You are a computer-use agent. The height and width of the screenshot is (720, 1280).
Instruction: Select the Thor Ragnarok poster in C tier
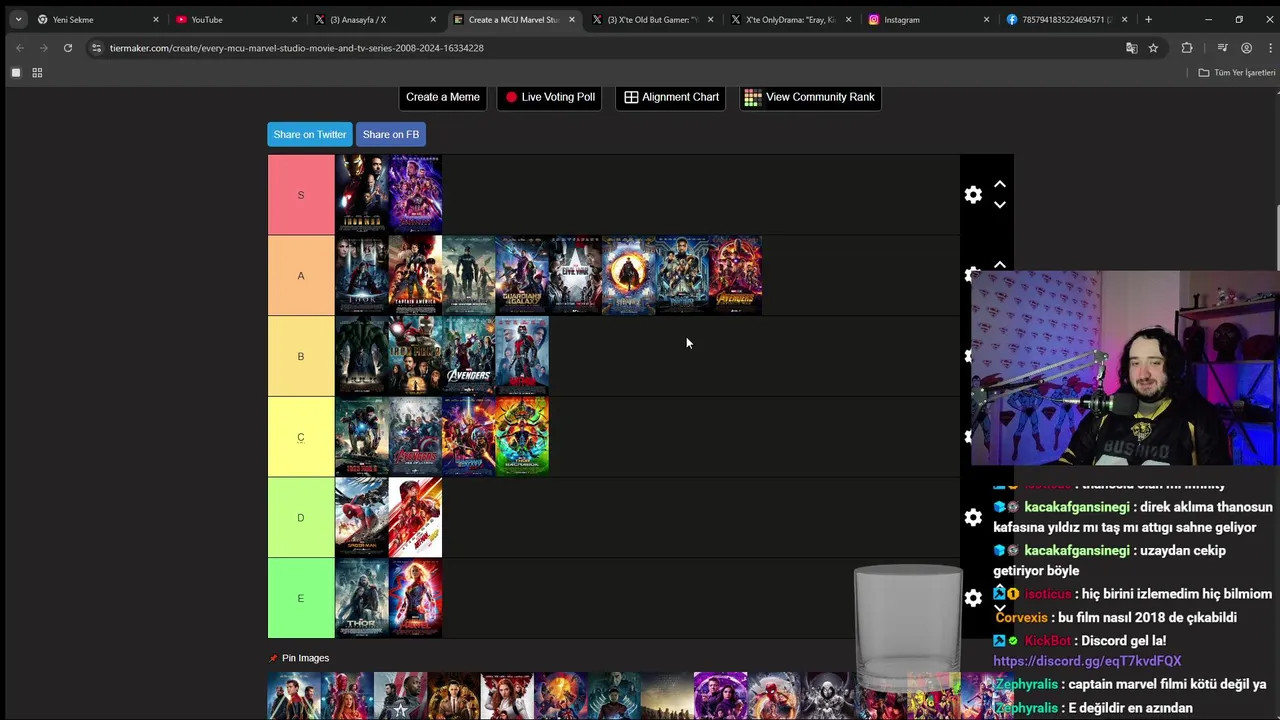pos(522,437)
